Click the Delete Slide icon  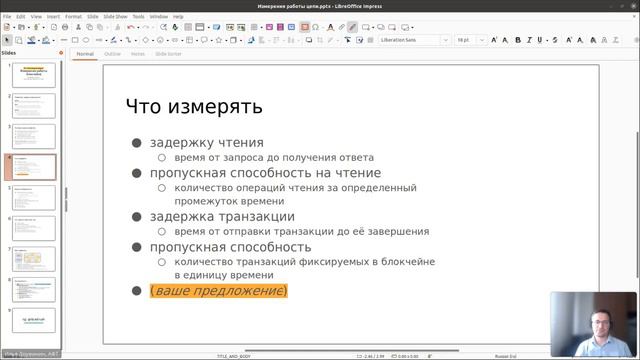[392, 27]
